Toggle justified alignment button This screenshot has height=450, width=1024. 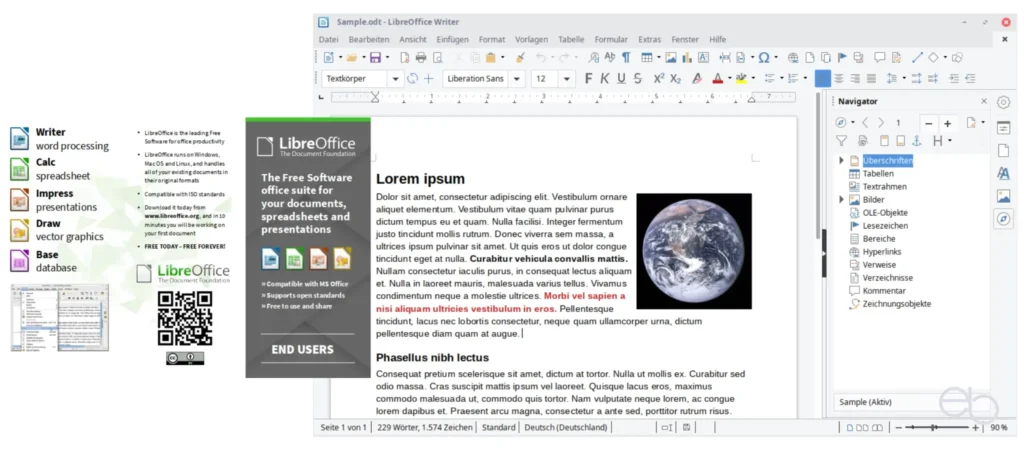[871, 78]
